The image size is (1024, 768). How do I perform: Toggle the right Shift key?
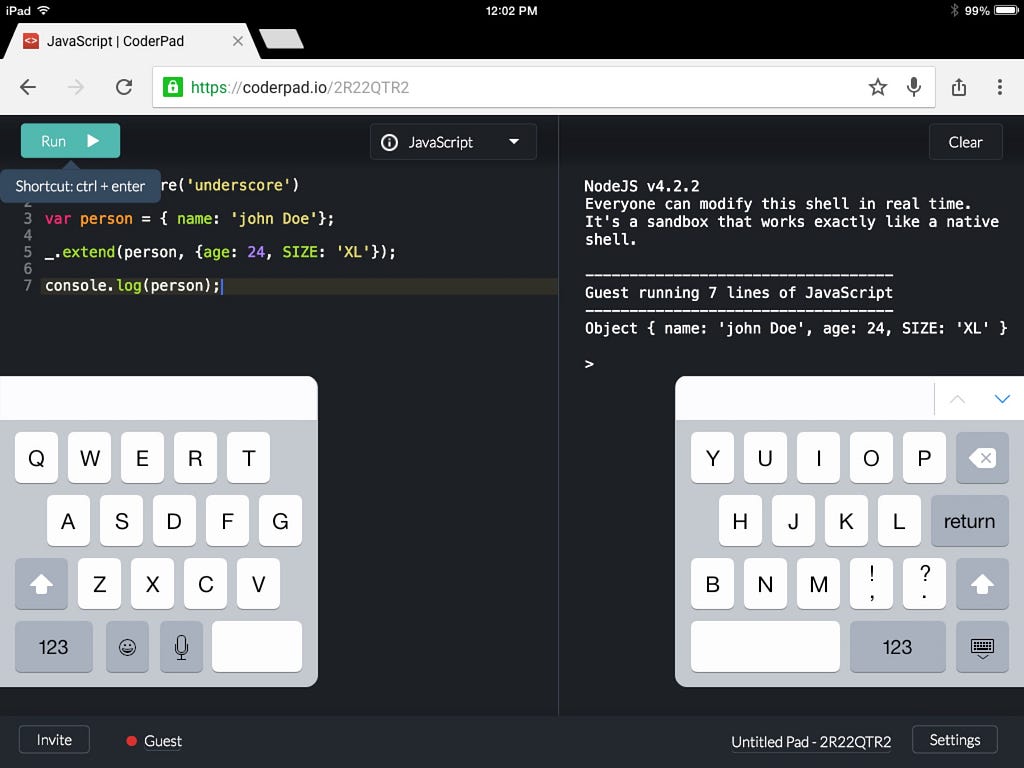tap(981, 584)
